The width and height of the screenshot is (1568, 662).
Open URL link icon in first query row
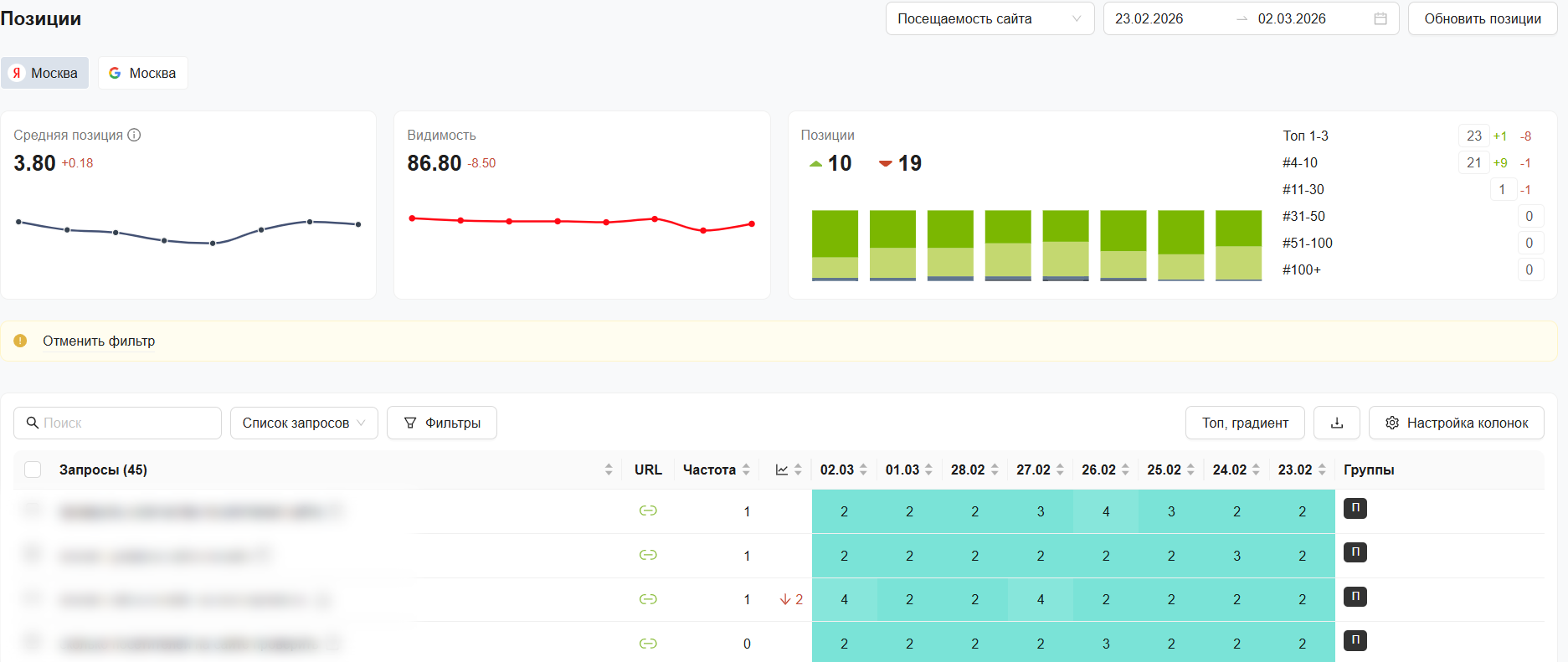point(647,511)
